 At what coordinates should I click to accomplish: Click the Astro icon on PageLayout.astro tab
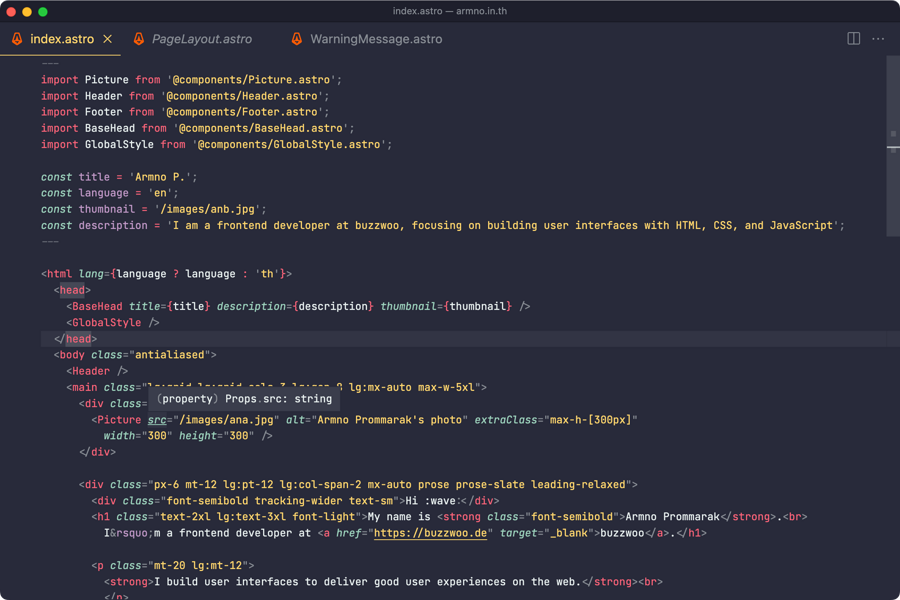point(139,39)
